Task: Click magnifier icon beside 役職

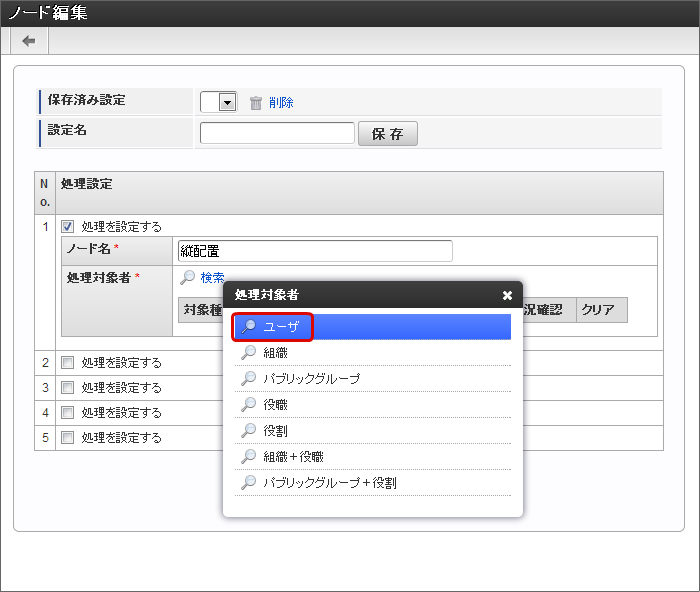Action: [x=248, y=405]
